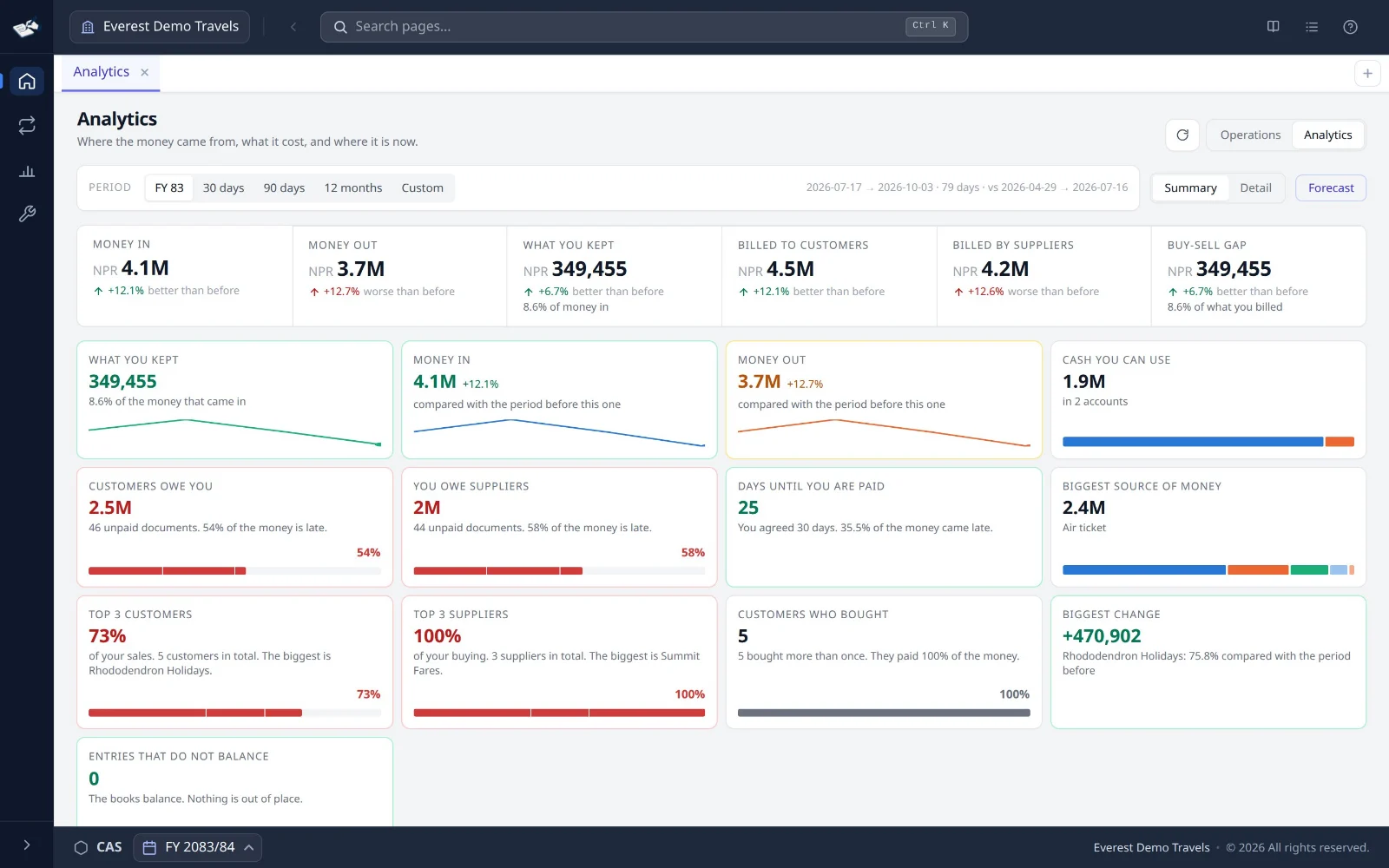Screen dimensions: 1389x868
Task: Open the bar chart reports sidebar icon
Action: click(27, 171)
